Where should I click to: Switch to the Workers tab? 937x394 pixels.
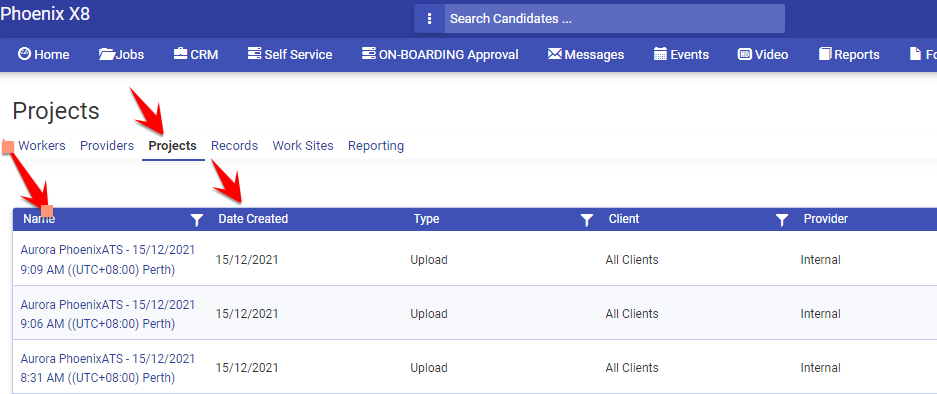pos(42,145)
